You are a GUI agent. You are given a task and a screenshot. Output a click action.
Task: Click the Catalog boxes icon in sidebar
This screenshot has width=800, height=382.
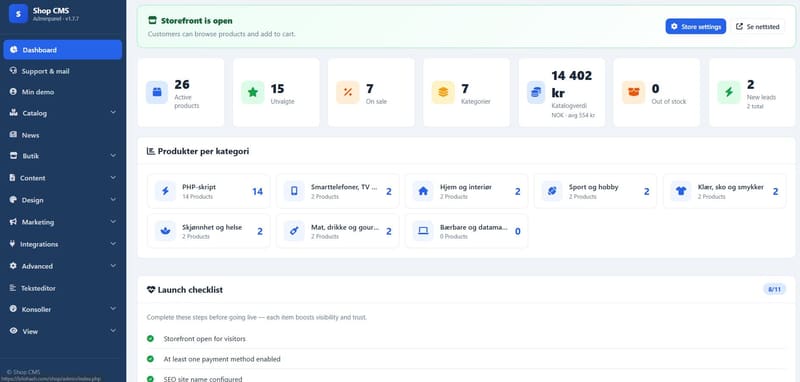13,113
